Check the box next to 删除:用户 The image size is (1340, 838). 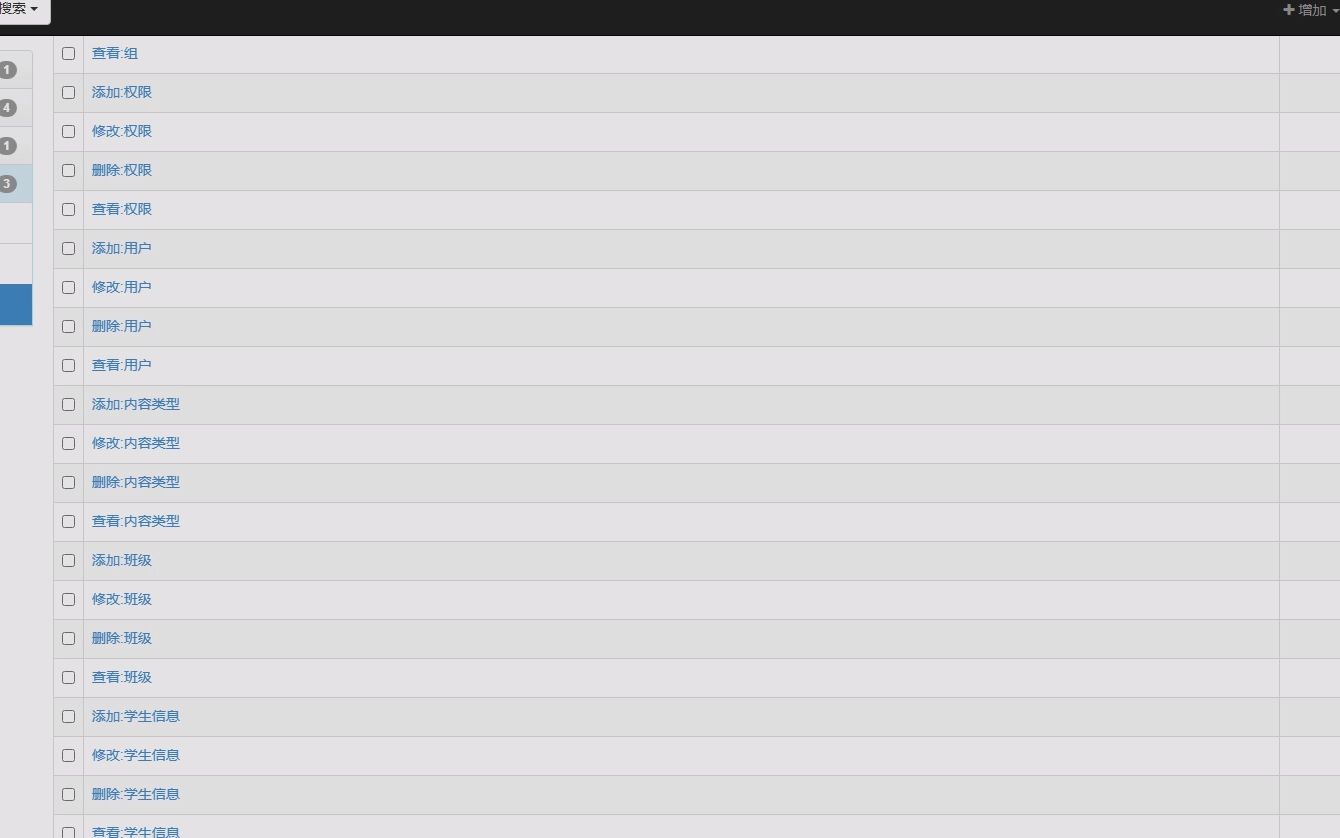pyautogui.click(x=68, y=326)
